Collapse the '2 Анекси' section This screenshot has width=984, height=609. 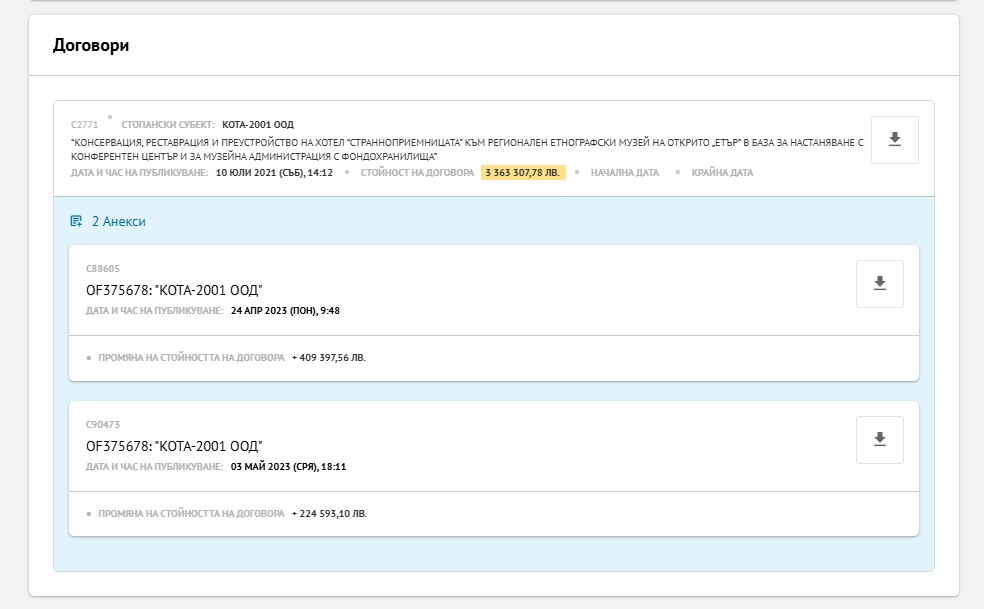coord(118,221)
